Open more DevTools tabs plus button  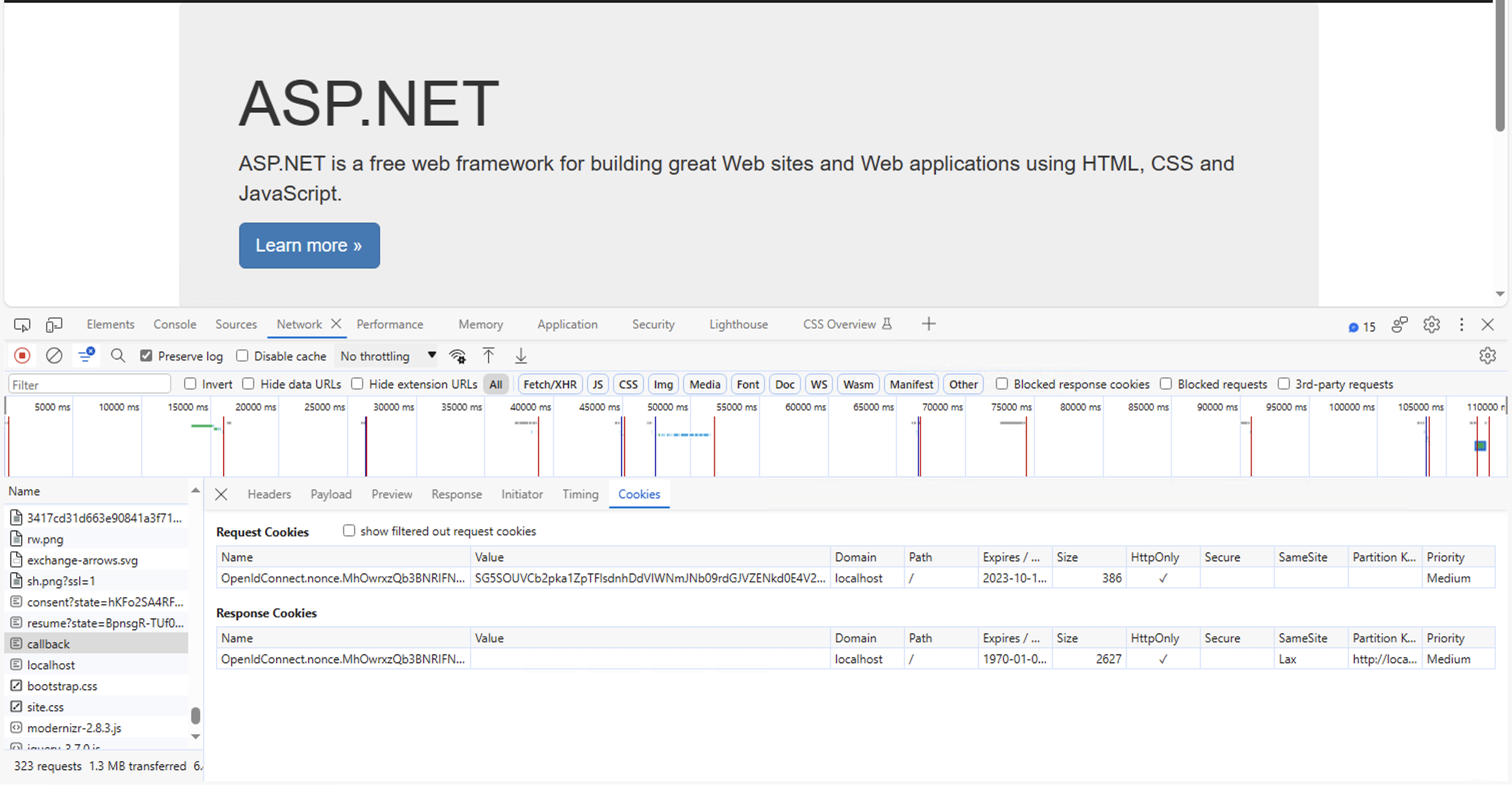click(x=928, y=324)
